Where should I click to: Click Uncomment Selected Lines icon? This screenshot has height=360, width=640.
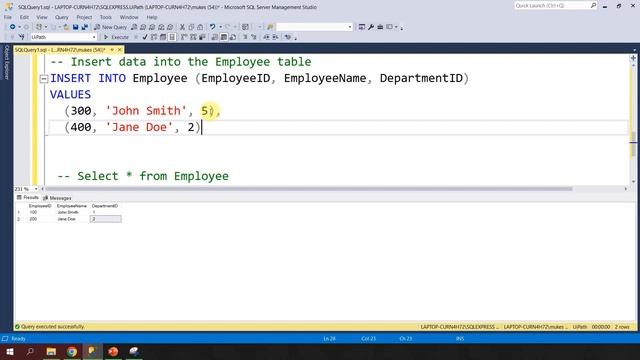[253, 37]
